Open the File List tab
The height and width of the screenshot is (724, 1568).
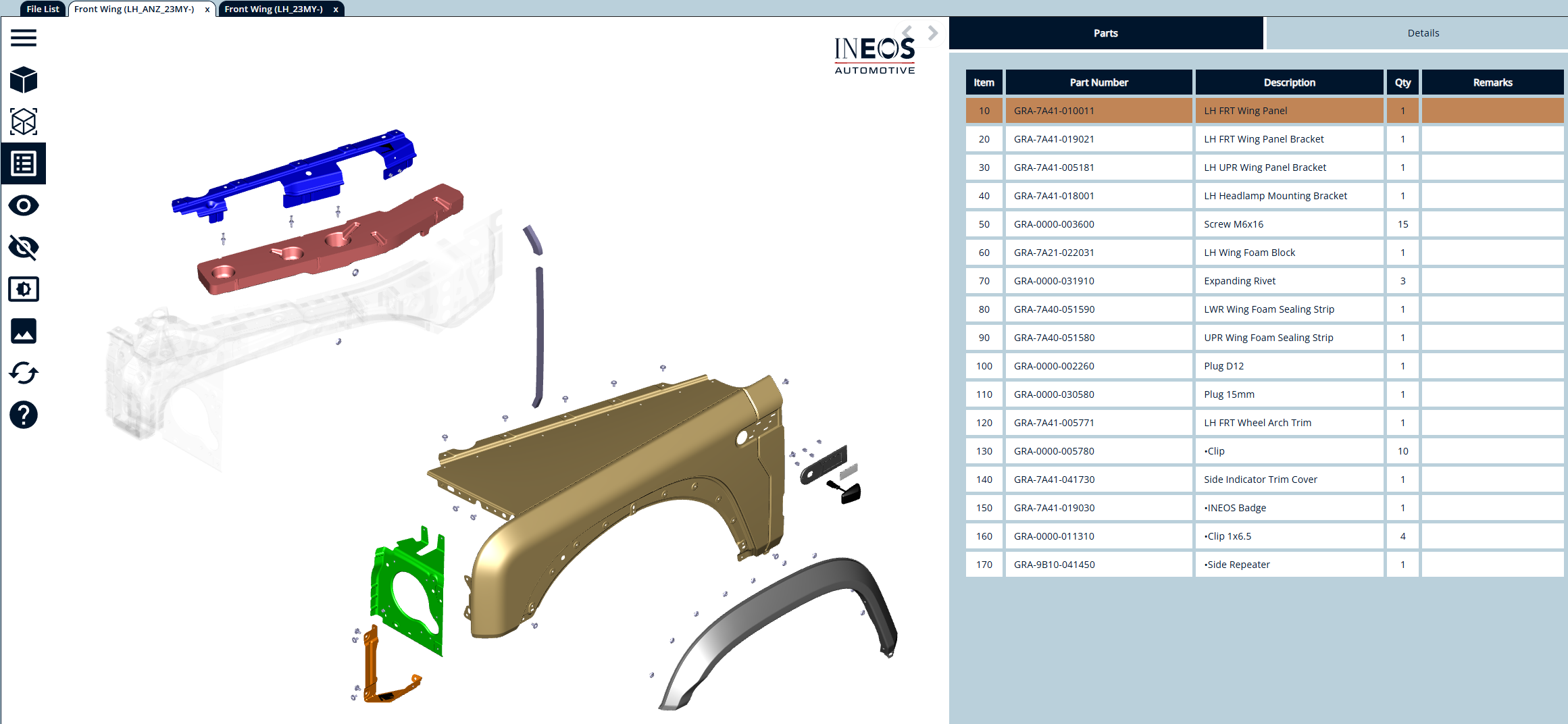tap(43, 9)
